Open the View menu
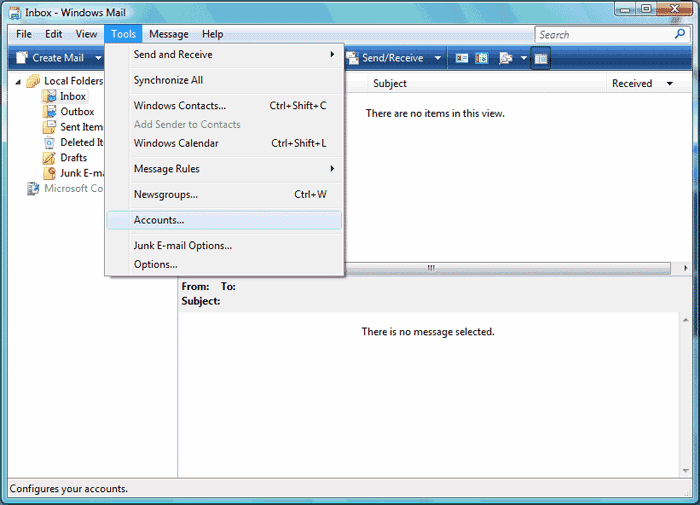Viewport: 700px width, 505px height. coord(86,34)
